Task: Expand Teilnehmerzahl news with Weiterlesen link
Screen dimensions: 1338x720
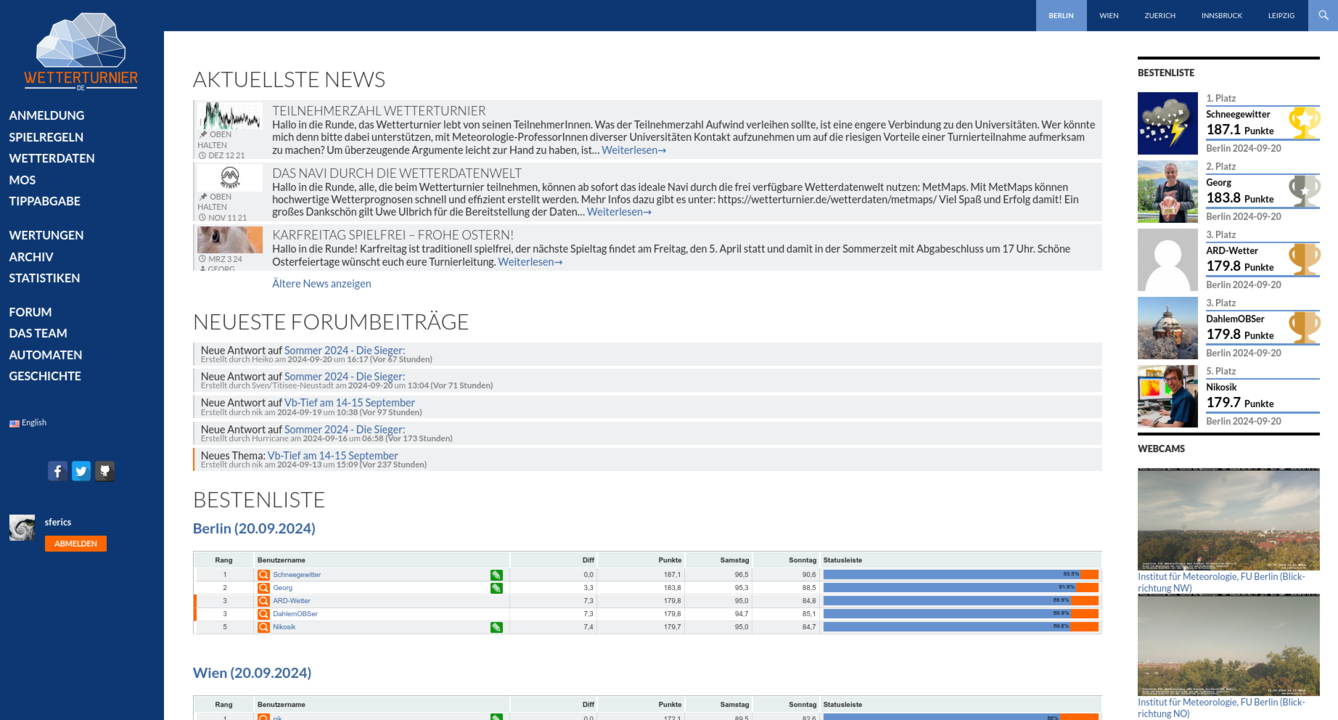Action: 633,150
